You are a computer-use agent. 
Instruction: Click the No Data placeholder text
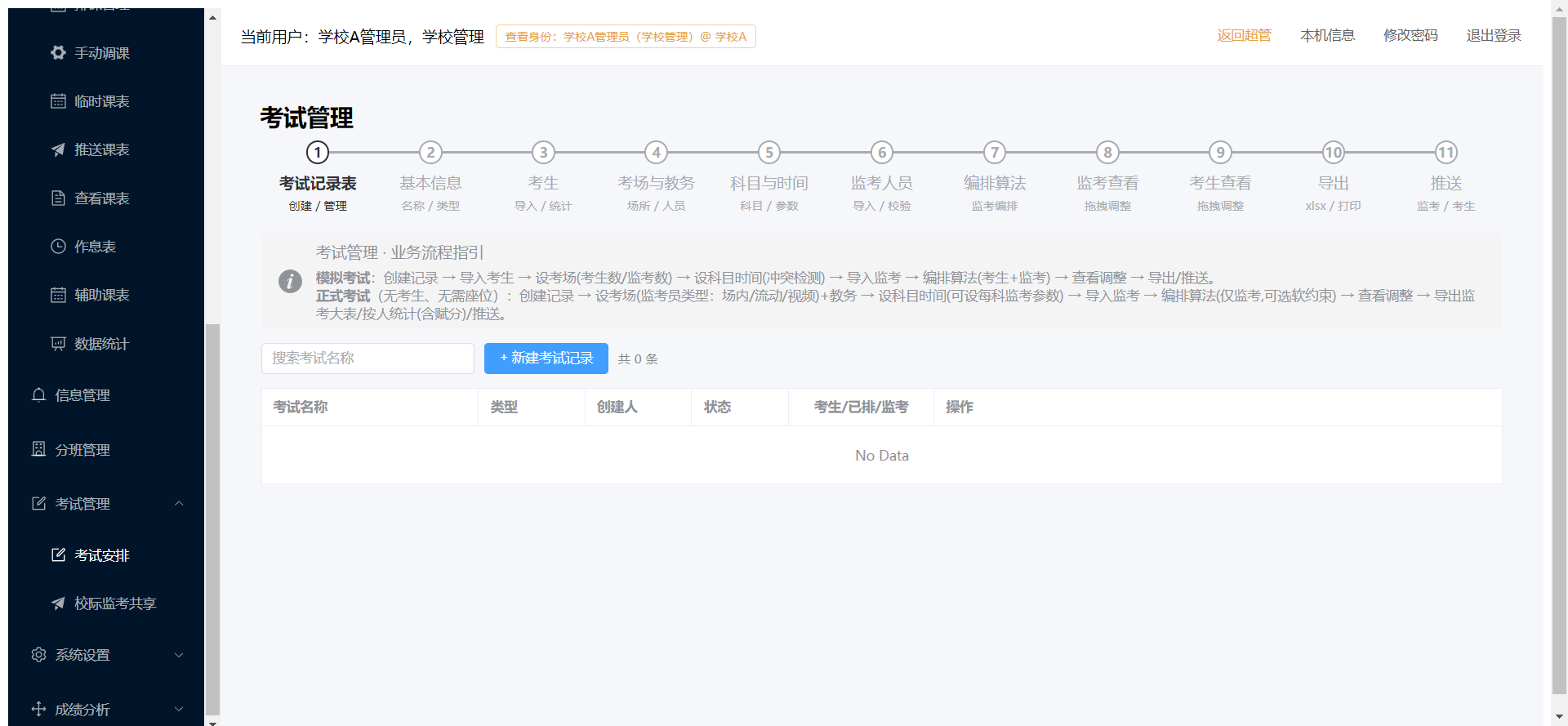pyautogui.click(x=882, y=456)
